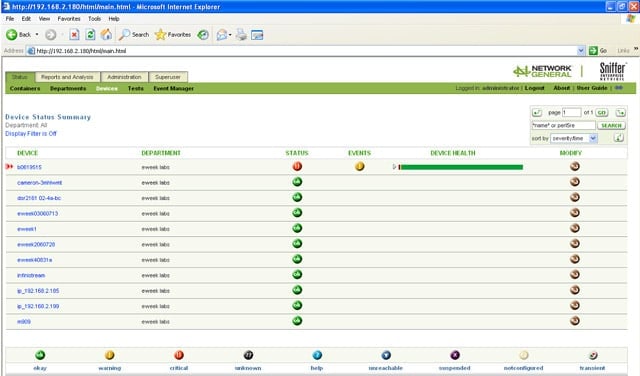
Task: Click the modify icon for b0619515 row
Action: [x=575, y=166]
